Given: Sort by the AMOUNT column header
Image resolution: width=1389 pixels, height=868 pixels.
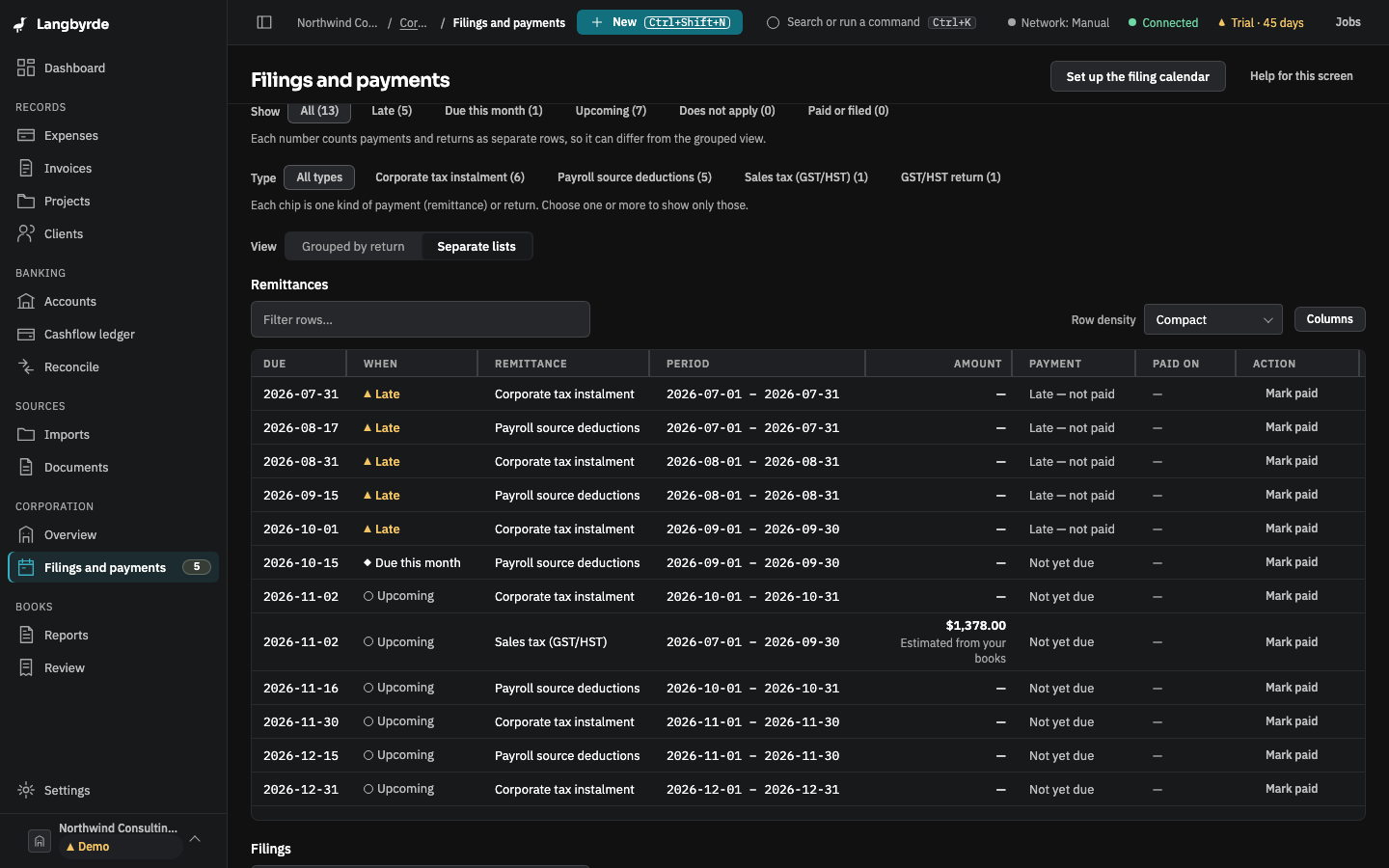Looking at the screenshot, I should [x=938, y=364].
